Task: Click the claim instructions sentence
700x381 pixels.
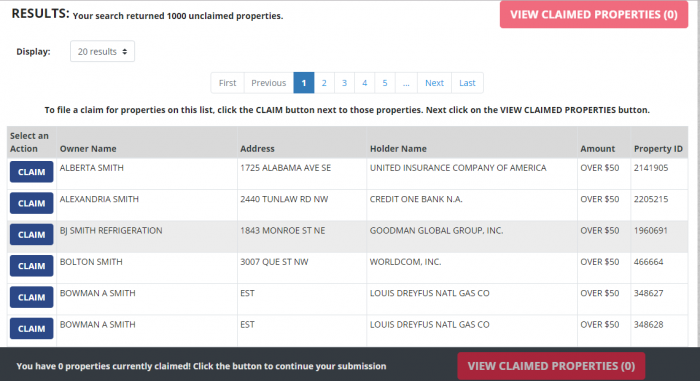Action: tap(347, 110)
